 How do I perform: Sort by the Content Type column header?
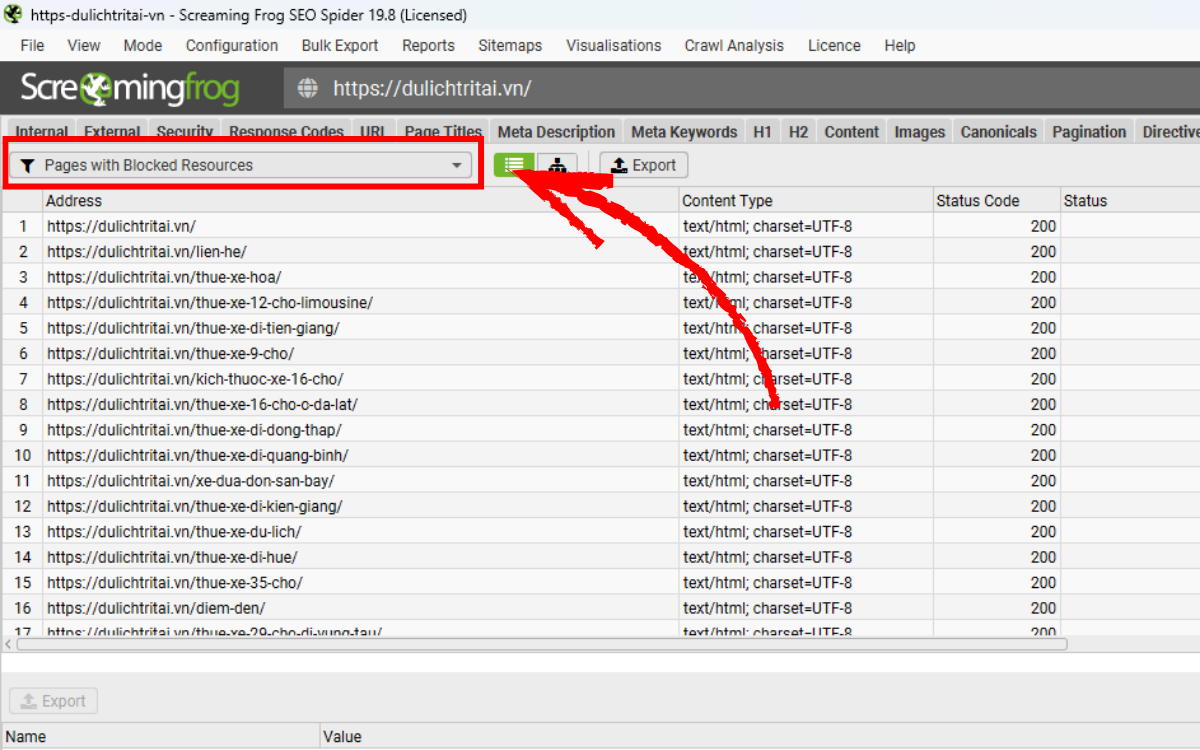tap(727, 201)
